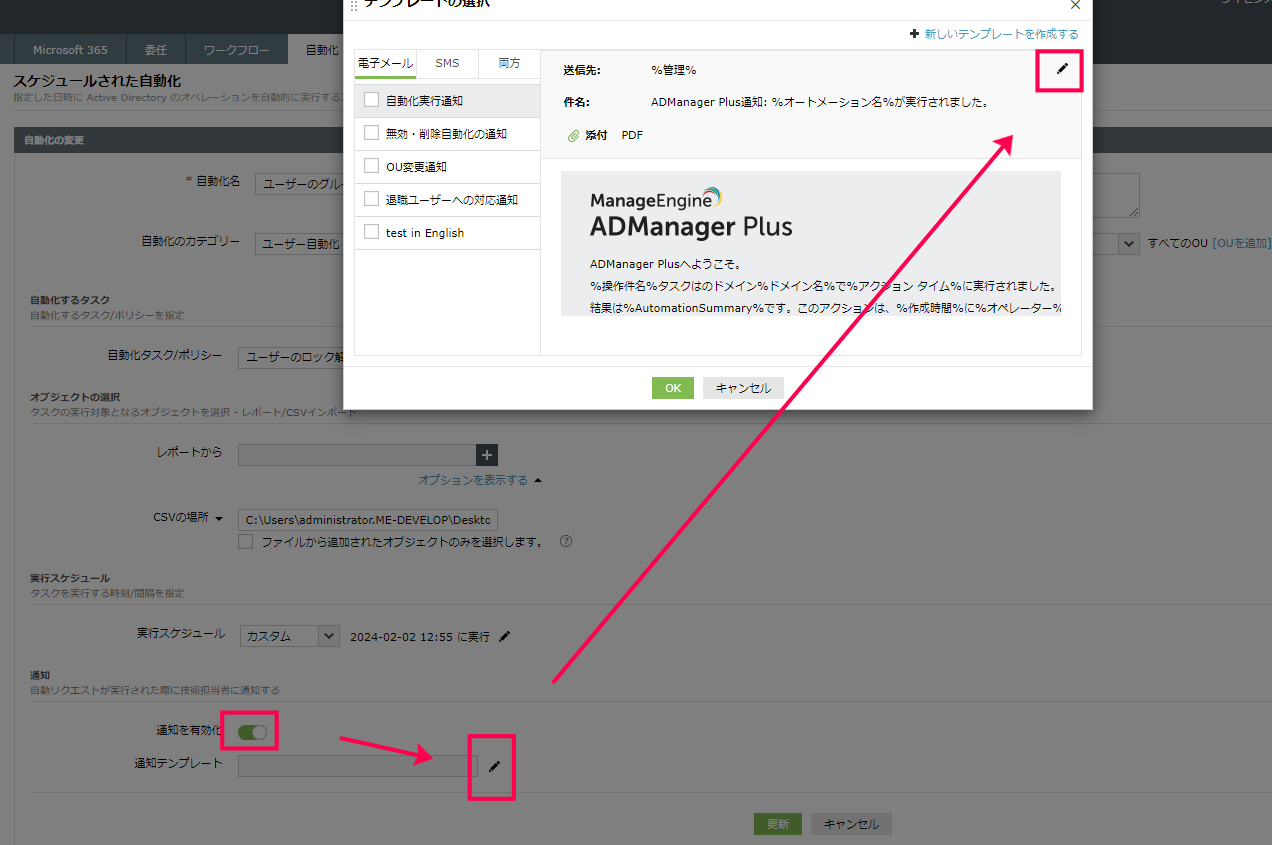Click the PDF attachment label
The height and width of the screenshot is (845, 1272).
632,135
